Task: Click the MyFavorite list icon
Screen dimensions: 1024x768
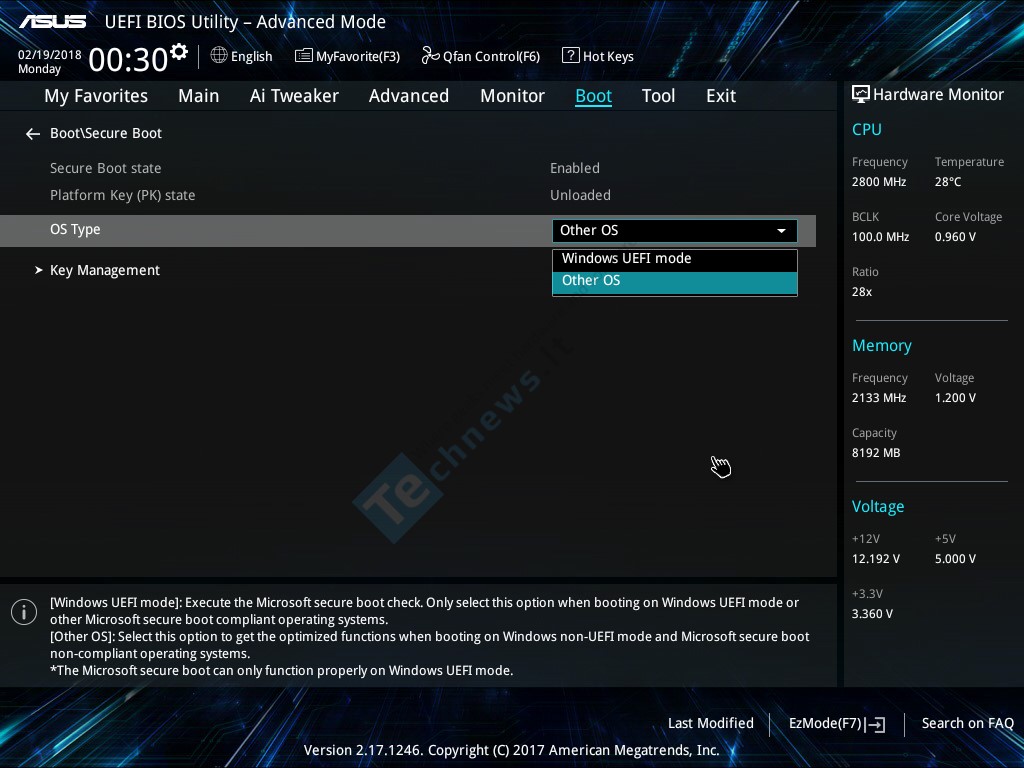Action: click(x=304, y=56)
